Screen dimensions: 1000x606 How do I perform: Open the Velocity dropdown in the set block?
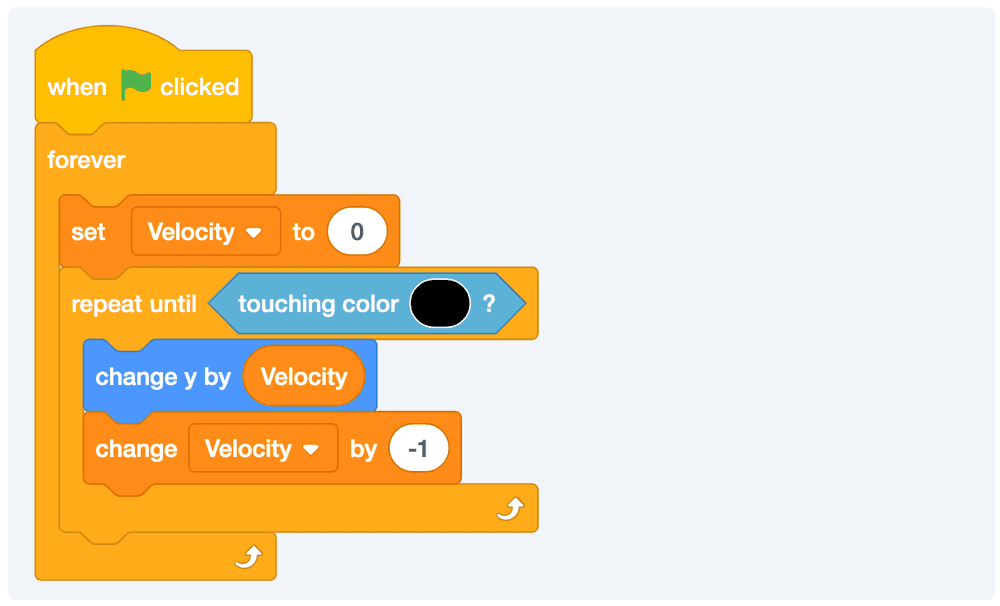point(205,232)
